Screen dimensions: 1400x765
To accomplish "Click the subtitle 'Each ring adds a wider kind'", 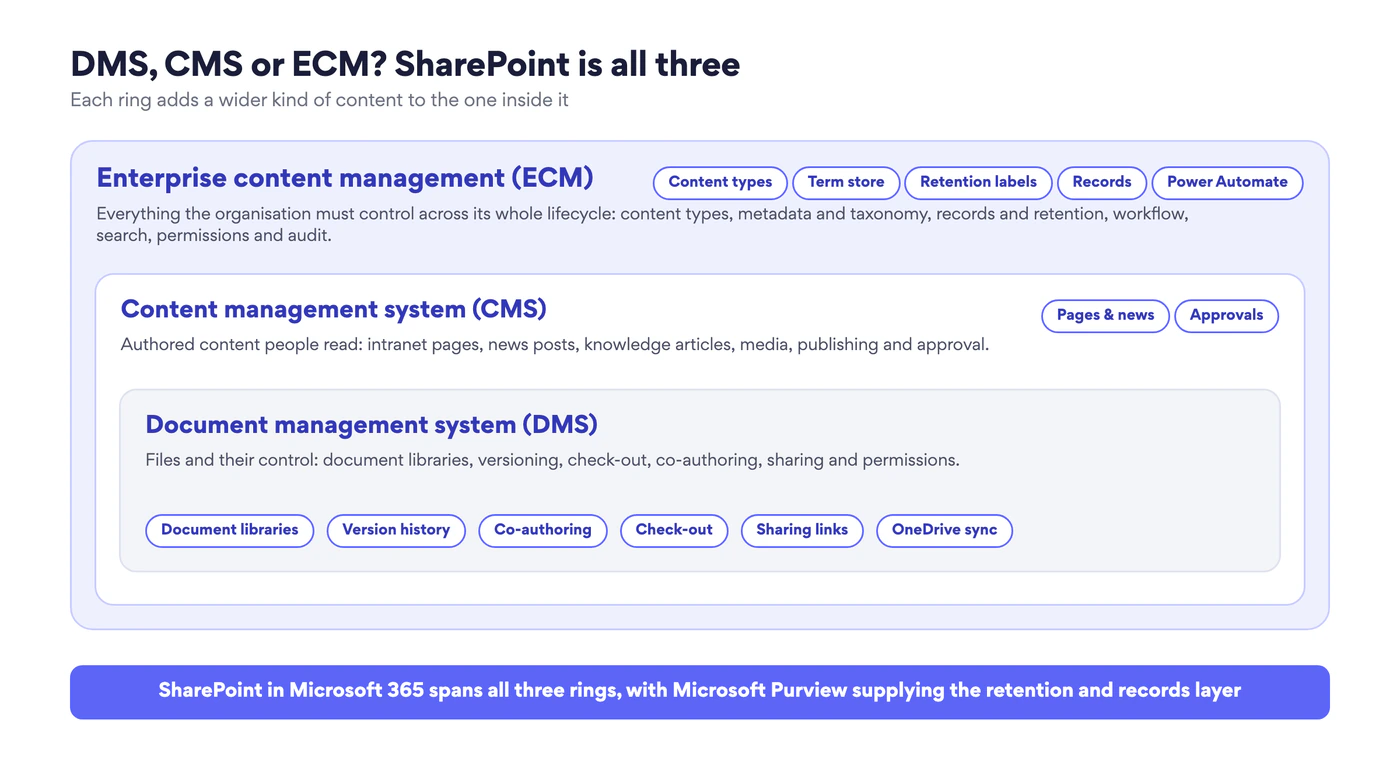I will (x=319, y=100).
